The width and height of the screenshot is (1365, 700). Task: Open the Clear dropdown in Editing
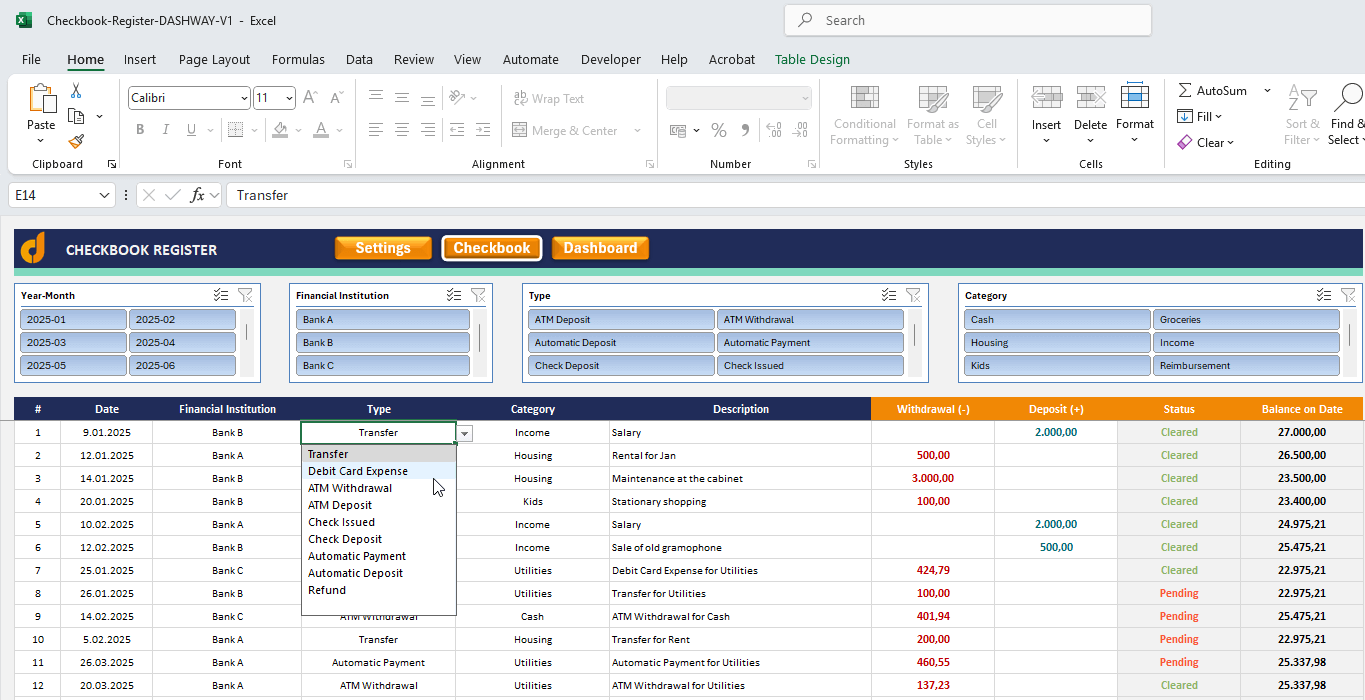click(1206, 142)
